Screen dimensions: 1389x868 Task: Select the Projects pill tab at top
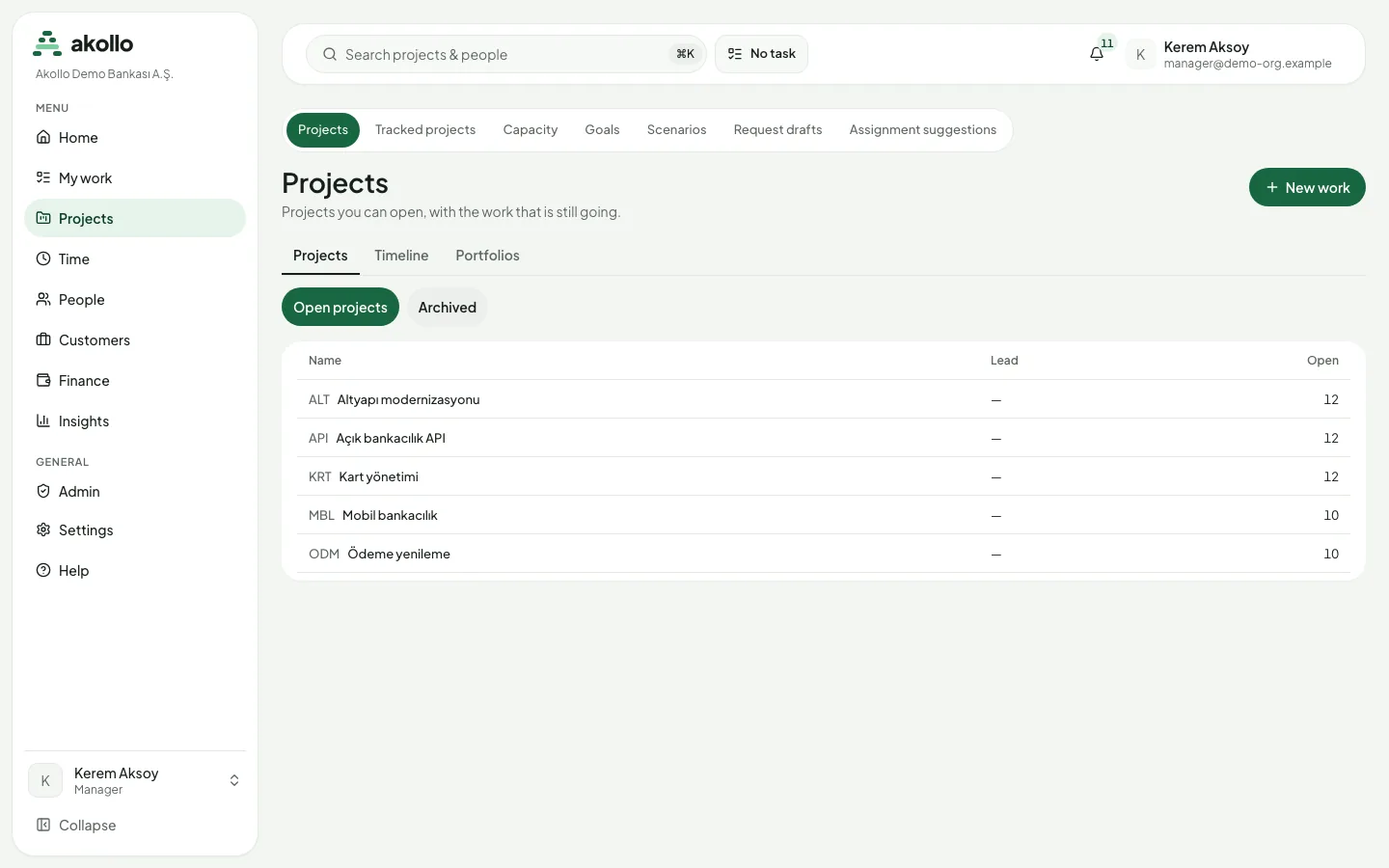pos(323,129)
